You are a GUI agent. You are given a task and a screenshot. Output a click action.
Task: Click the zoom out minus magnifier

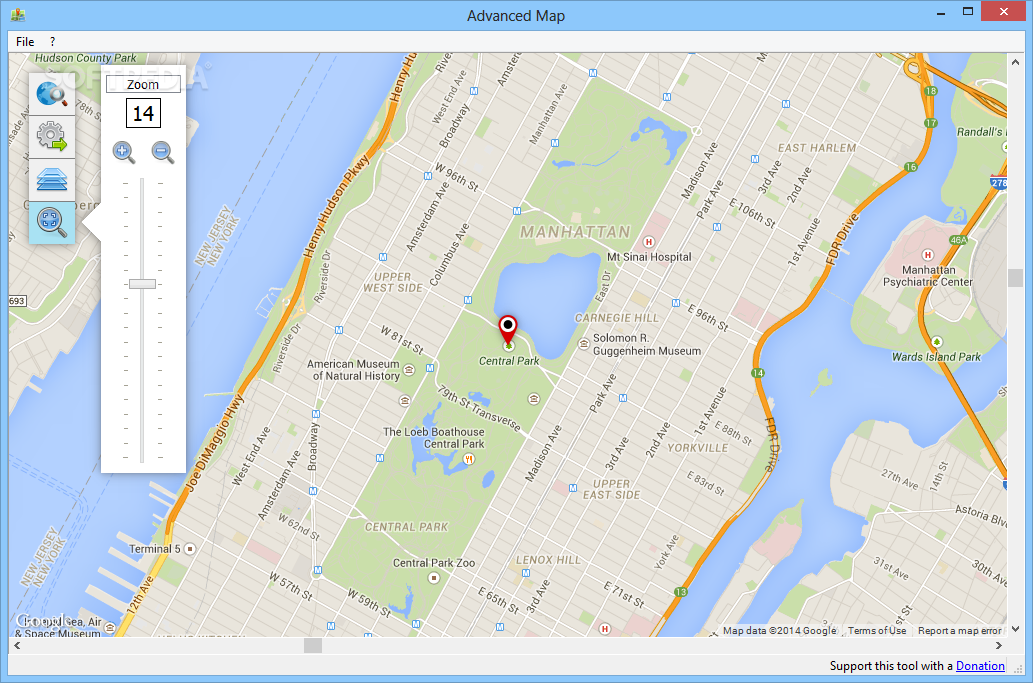click(x=163, y=153)
